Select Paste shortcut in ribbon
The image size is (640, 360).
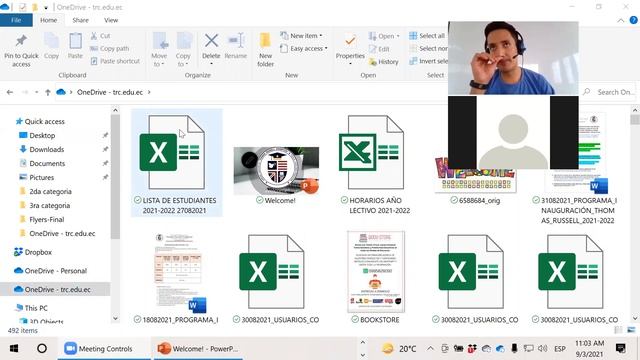[x=115, y=61]
